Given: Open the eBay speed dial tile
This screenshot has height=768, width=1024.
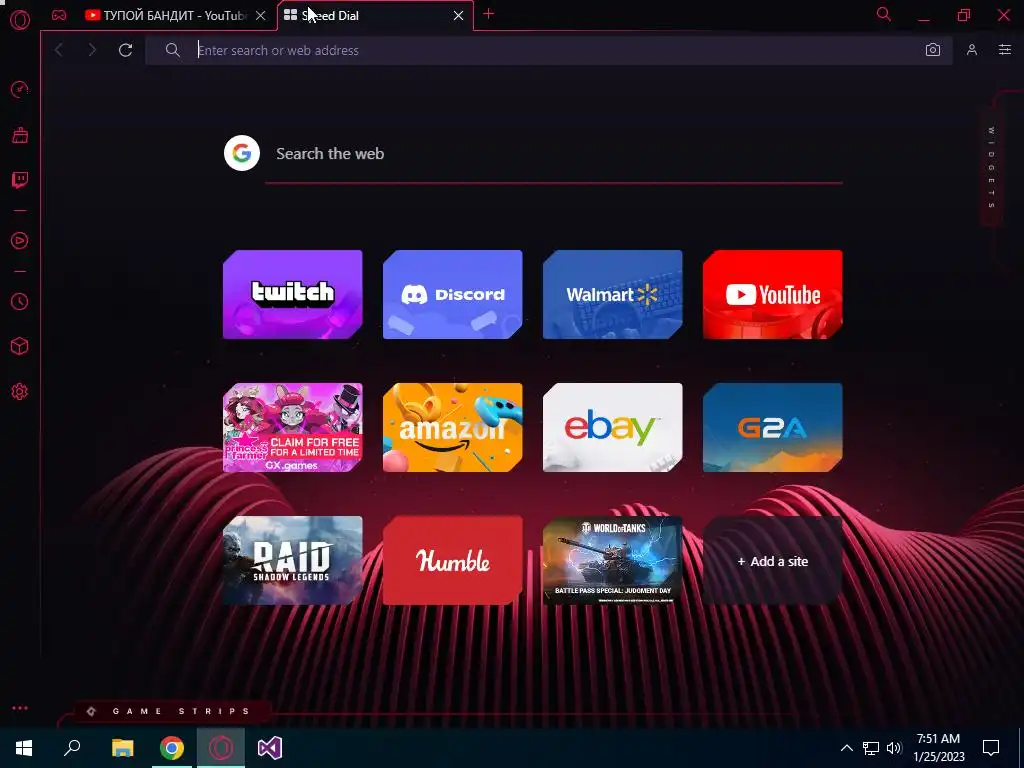Looking at the screenshot, I should pos(613,428).
